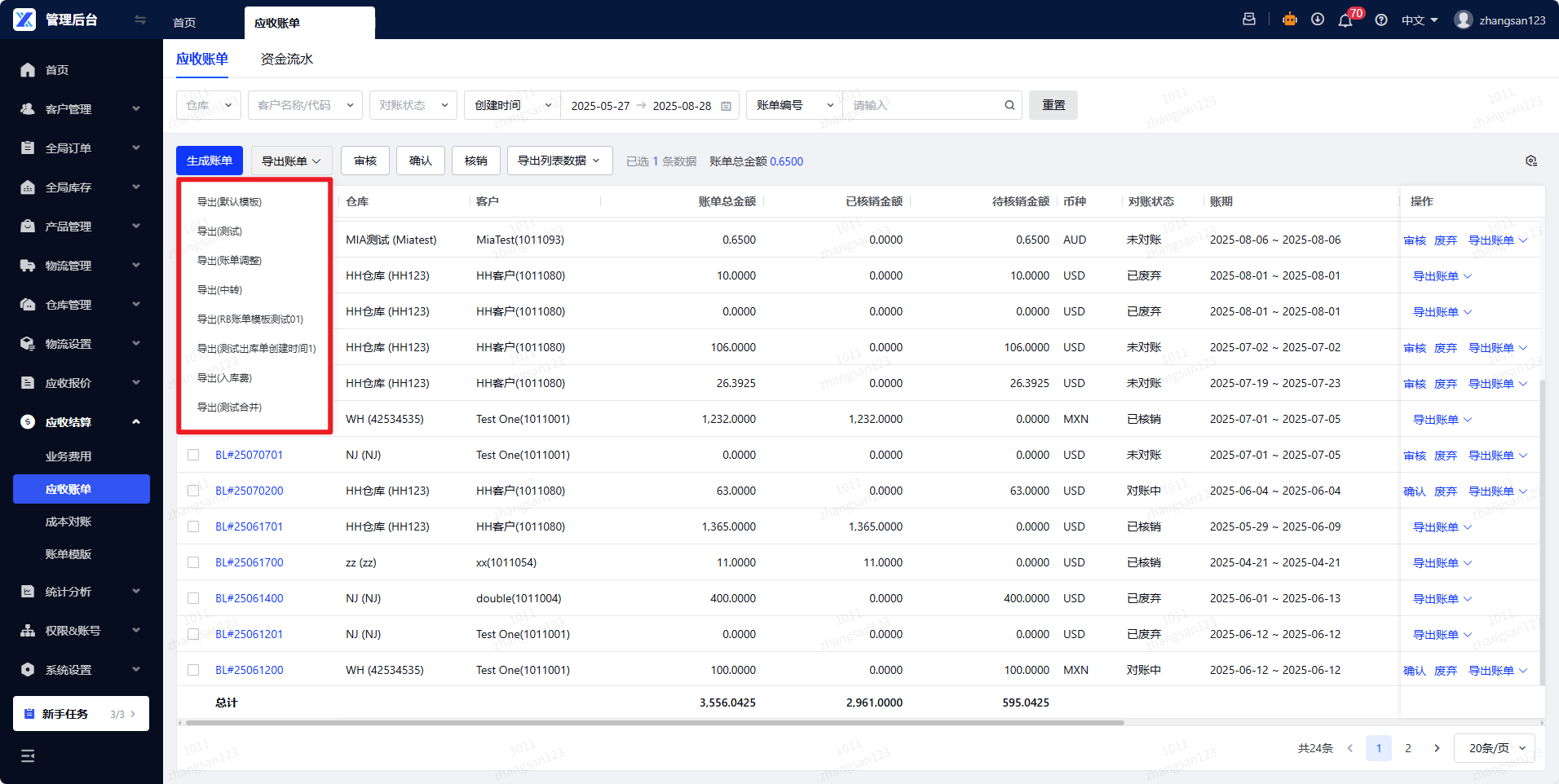Check the box for BL#25070701
The height and width of the screenshot is (784, 1559).
point(193,455)
